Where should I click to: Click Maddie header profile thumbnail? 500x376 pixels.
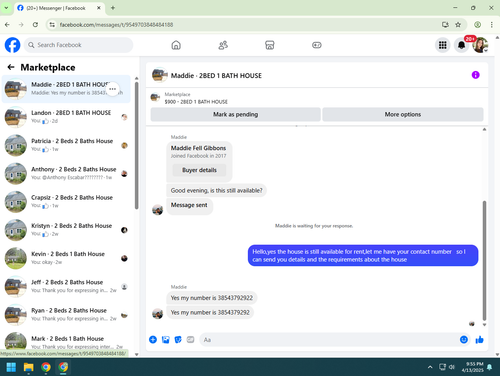160,75
